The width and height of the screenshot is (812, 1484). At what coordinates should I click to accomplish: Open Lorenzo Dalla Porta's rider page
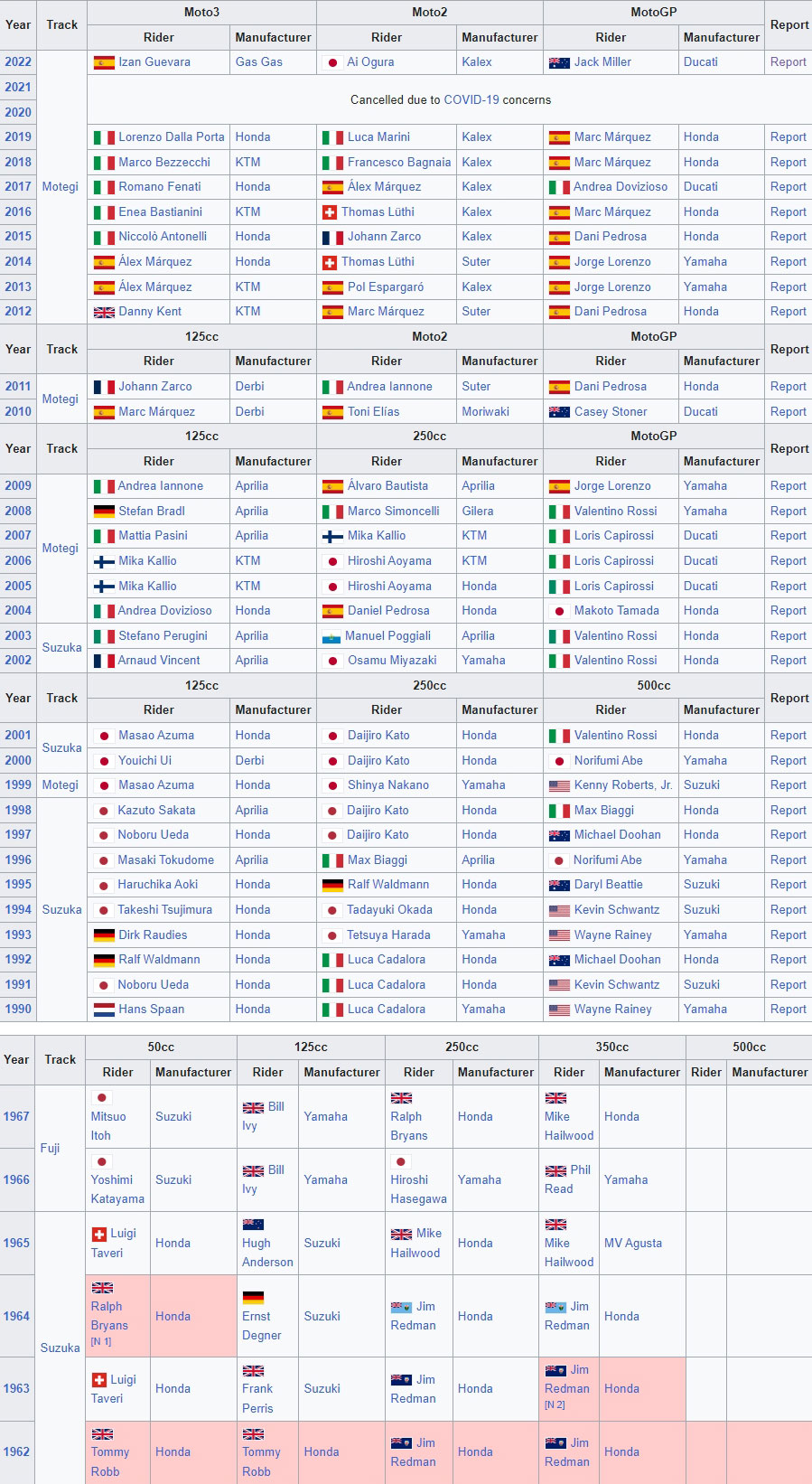[x=171, y=137]
